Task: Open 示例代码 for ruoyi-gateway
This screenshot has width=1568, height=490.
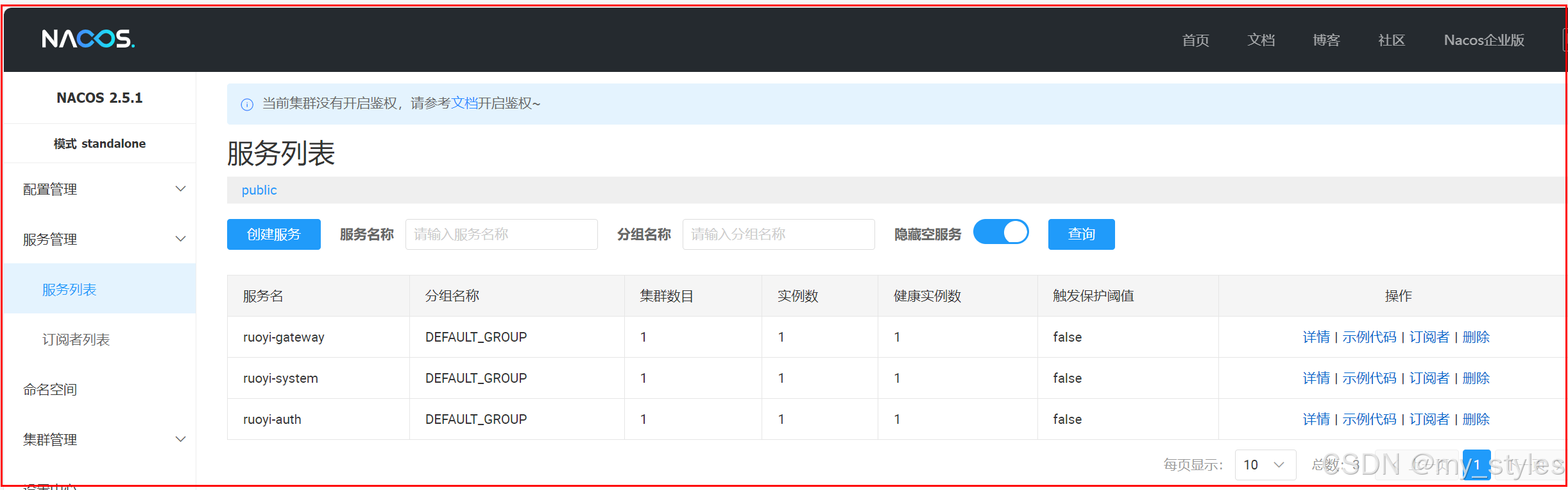Action: pos(1369,337)
